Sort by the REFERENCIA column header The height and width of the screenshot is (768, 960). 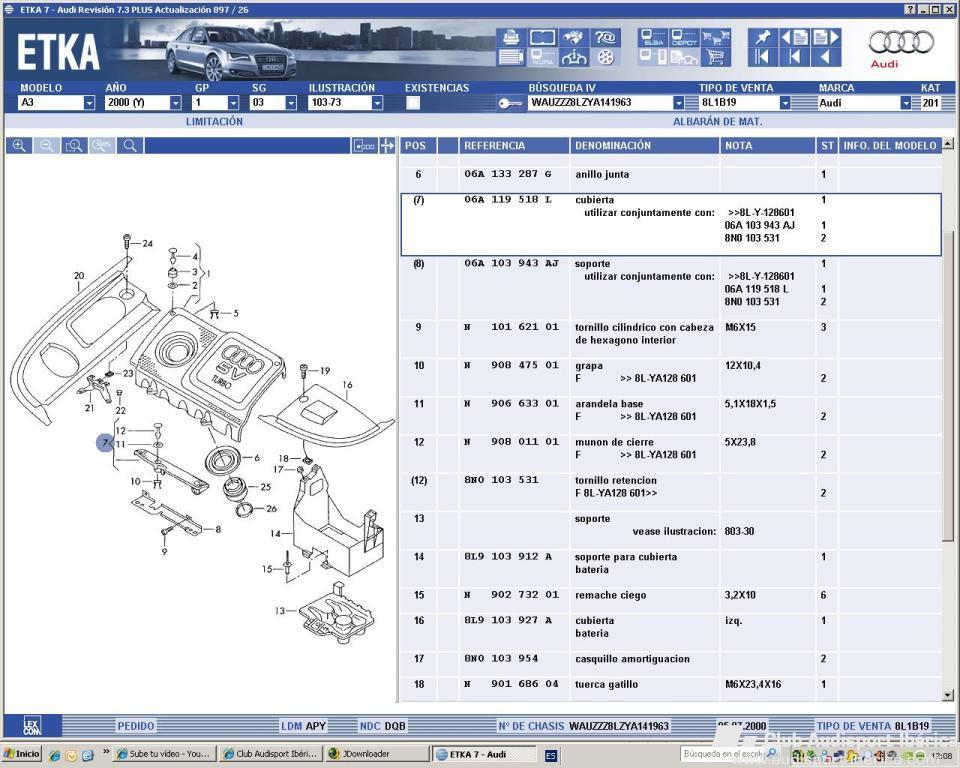pyautogui.click(x=514, y=146)
